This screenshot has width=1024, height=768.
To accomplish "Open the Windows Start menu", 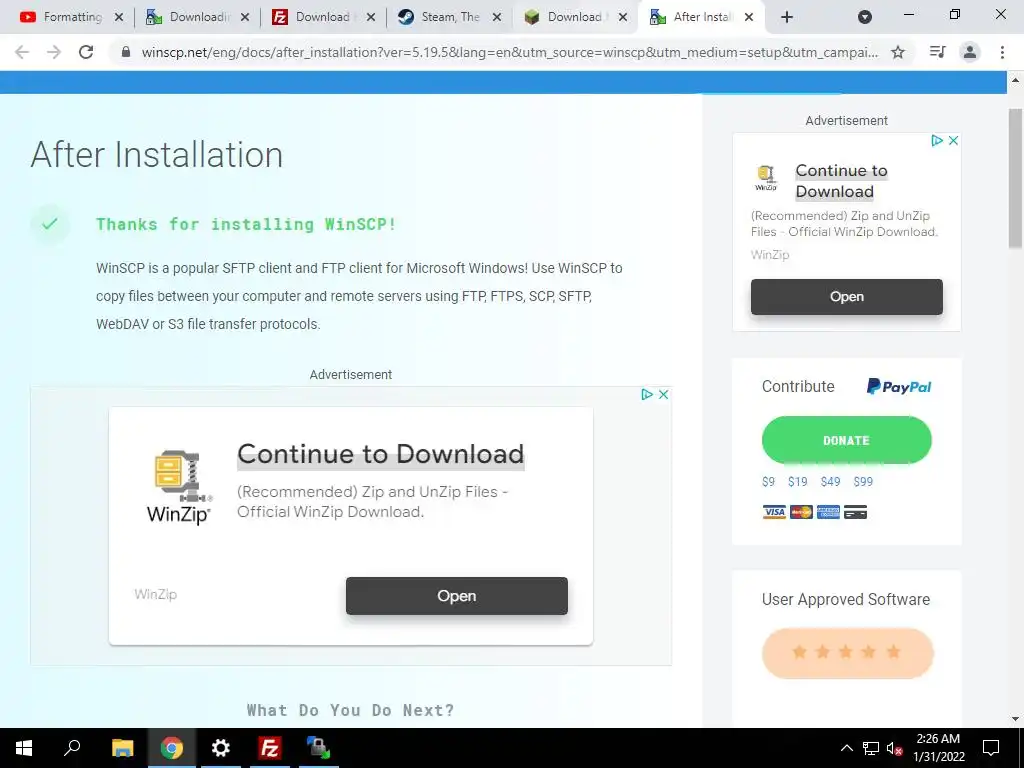I will pos(24,748).
